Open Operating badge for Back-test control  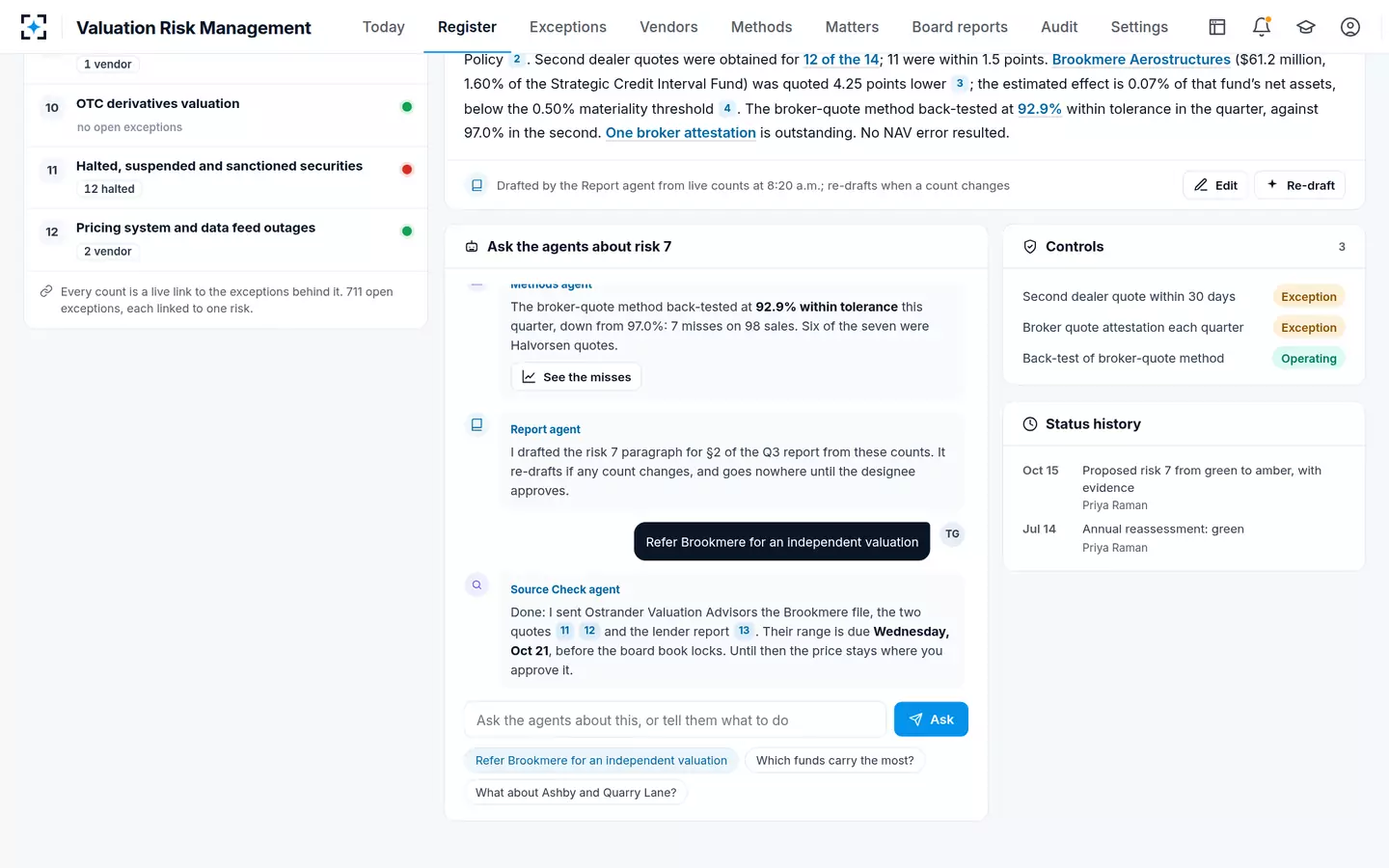[1309, 359]
